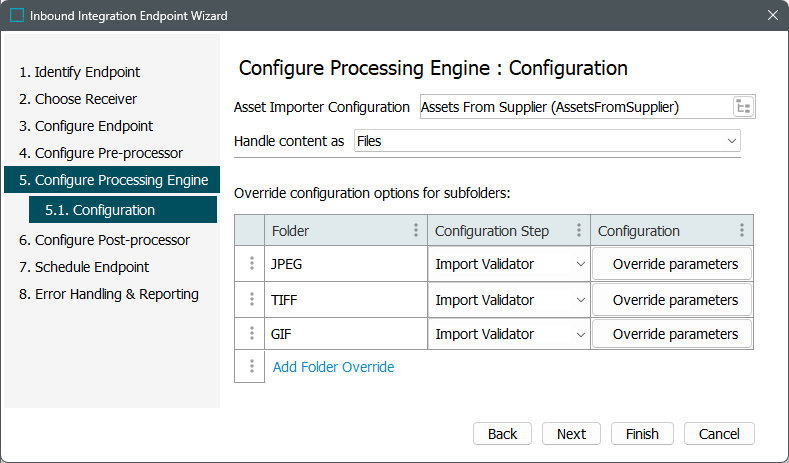The width and height of the screenshot is (789, 463).
Task: Close the Inbound Integration Endpoint Wizard
Action: (x=772, y=15)
